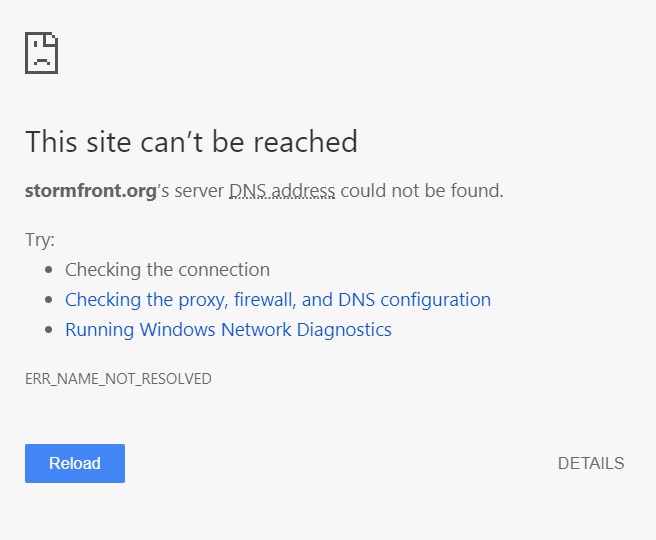This screenshot has width=656, height=540.
Task: Click the sad page error icon
Action: [41, 53]
